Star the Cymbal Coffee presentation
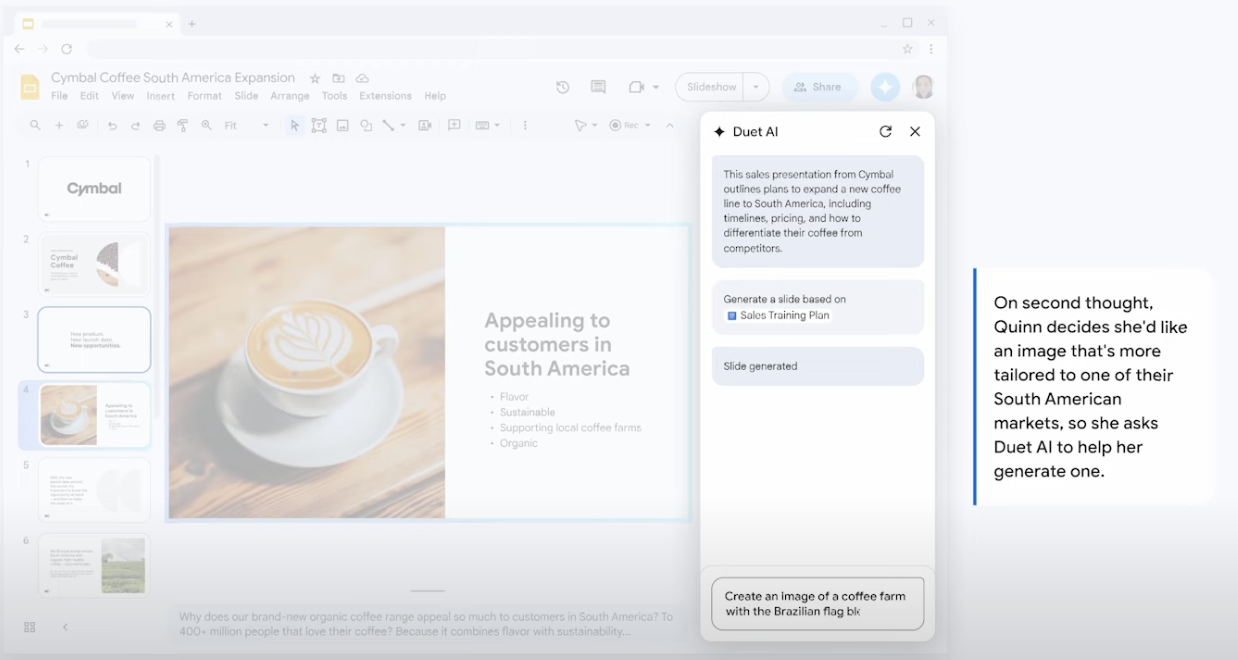This screenshot has width=1238, height=660. tap(315, 78)
